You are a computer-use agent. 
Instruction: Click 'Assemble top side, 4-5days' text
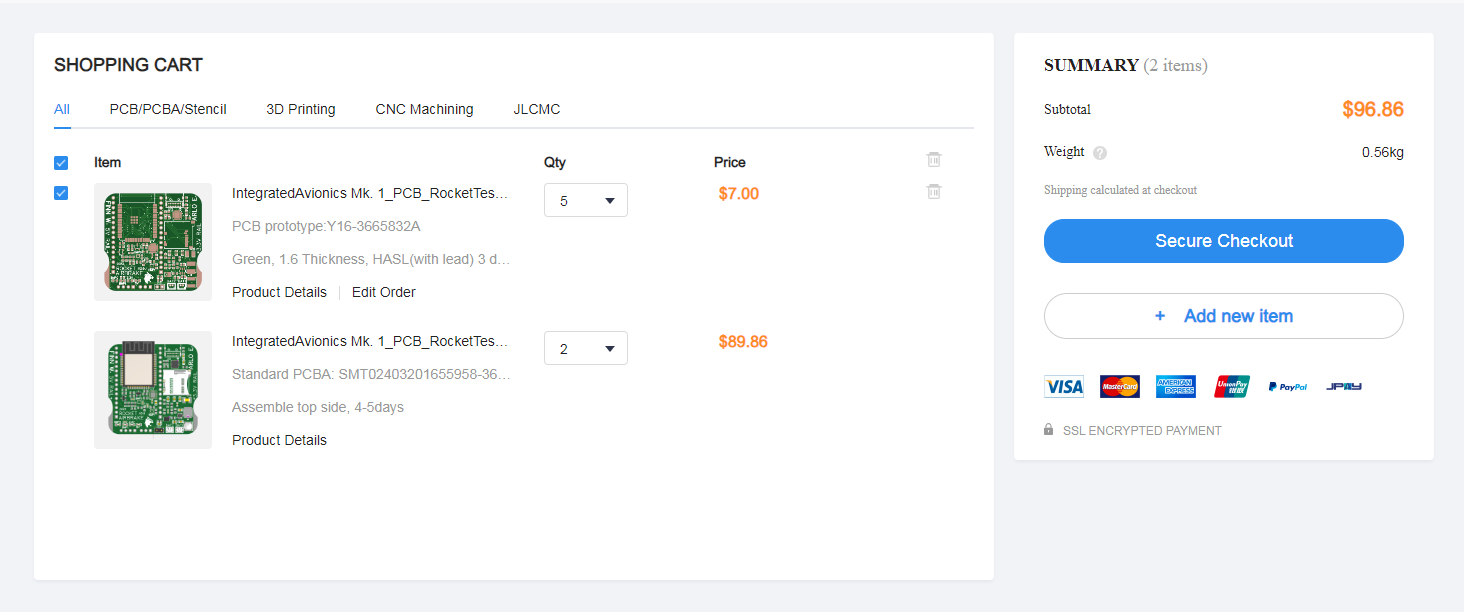tap(318, 407)
